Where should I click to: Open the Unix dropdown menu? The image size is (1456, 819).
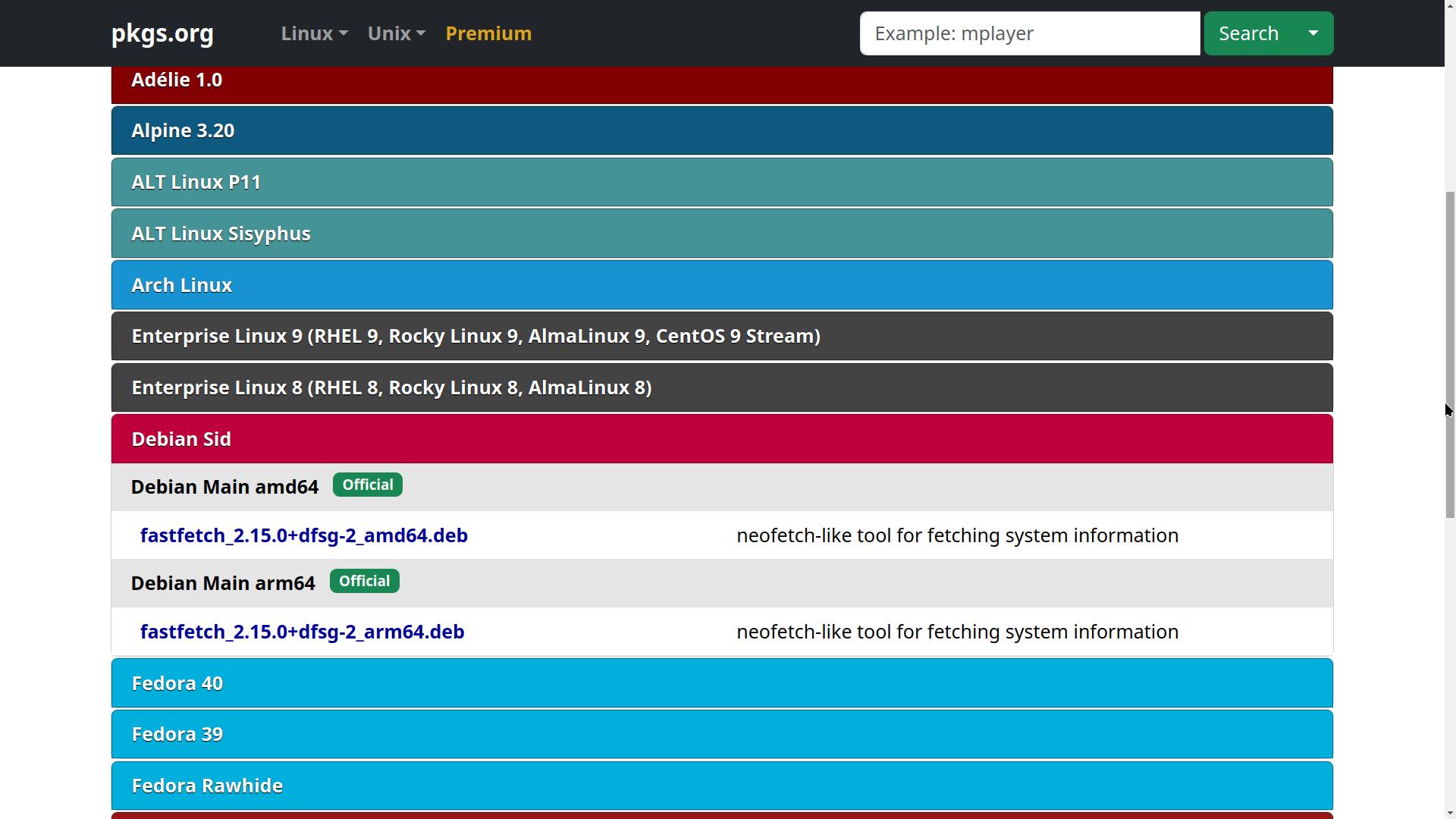tap(397, 33)
